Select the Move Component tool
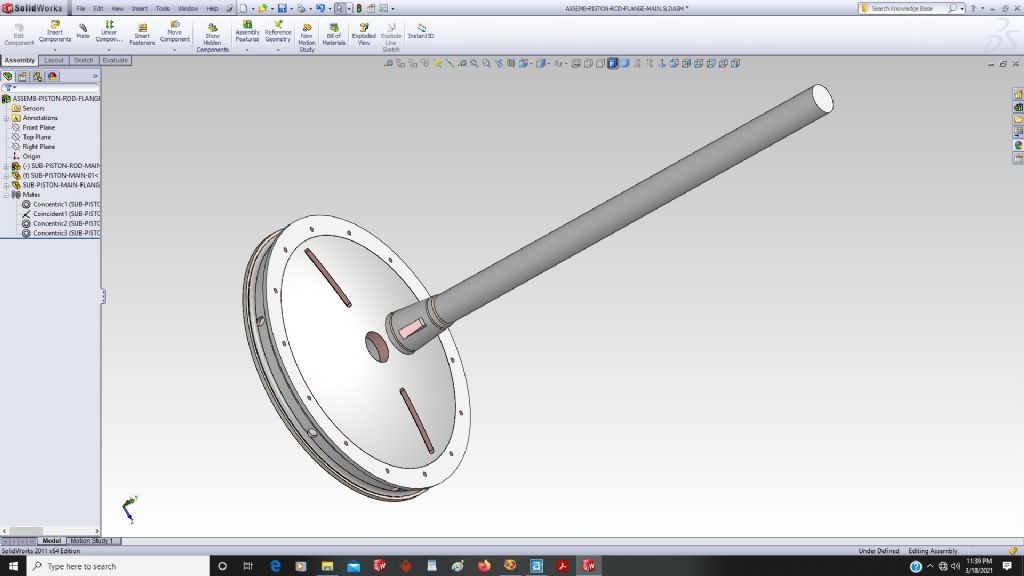1024x576 pixels. (174, 31)
